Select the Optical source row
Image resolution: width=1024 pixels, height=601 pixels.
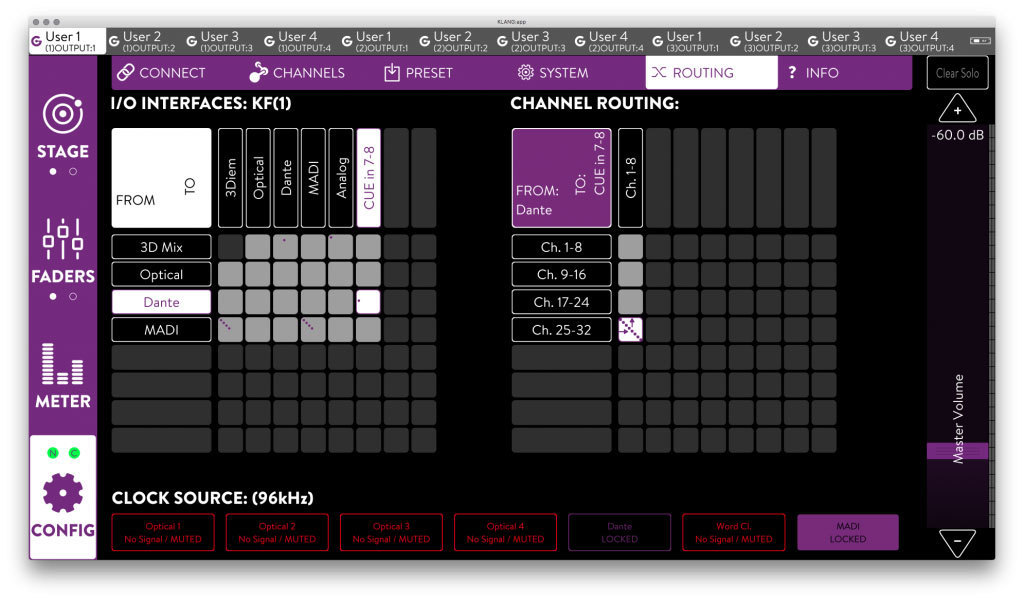tap(161, 274)
